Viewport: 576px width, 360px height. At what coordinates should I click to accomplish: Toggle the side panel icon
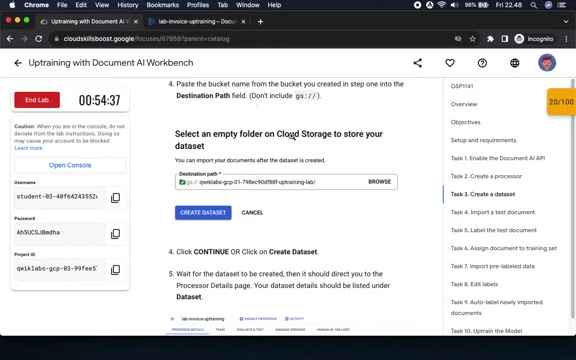coord(505,39)
